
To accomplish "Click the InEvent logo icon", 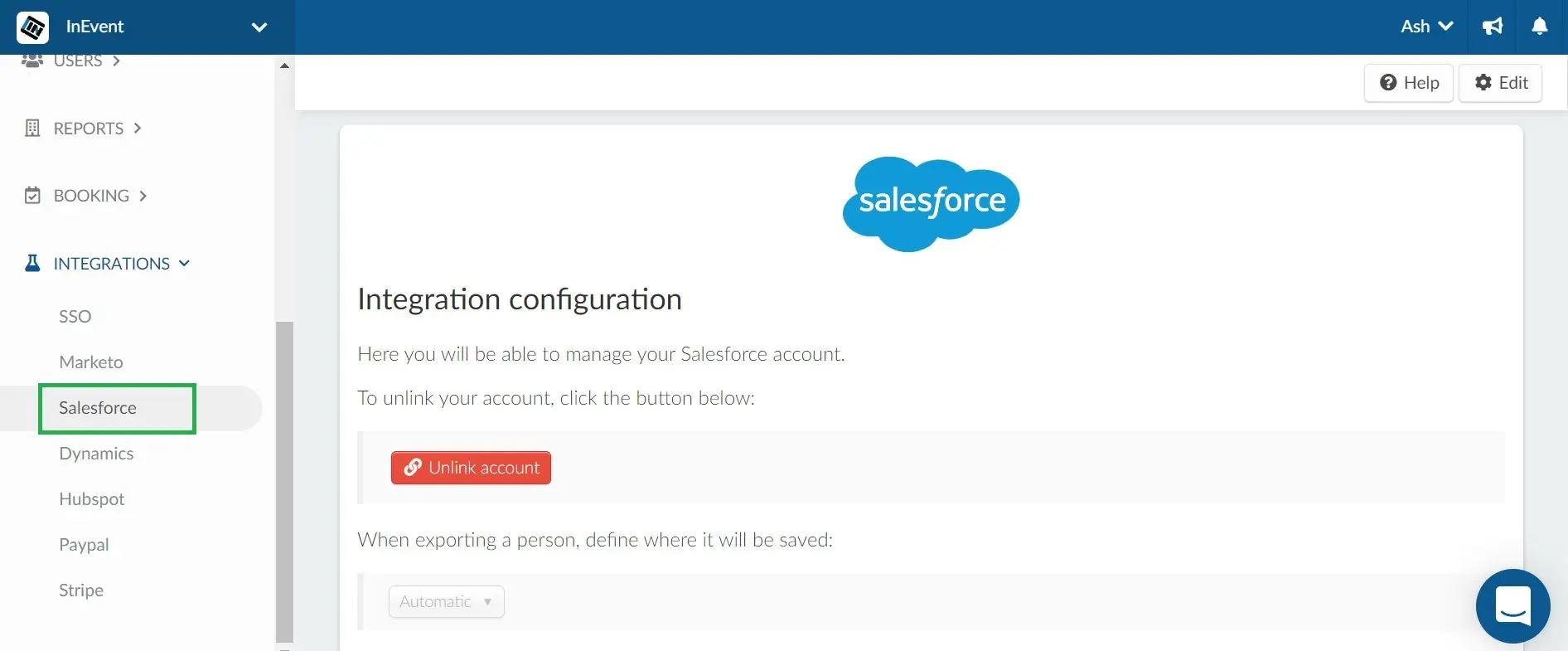I will click(x=32, y=27).
